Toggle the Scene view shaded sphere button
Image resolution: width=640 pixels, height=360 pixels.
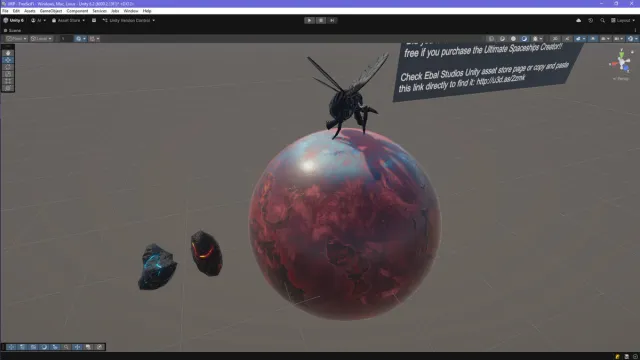click(524, 39)
